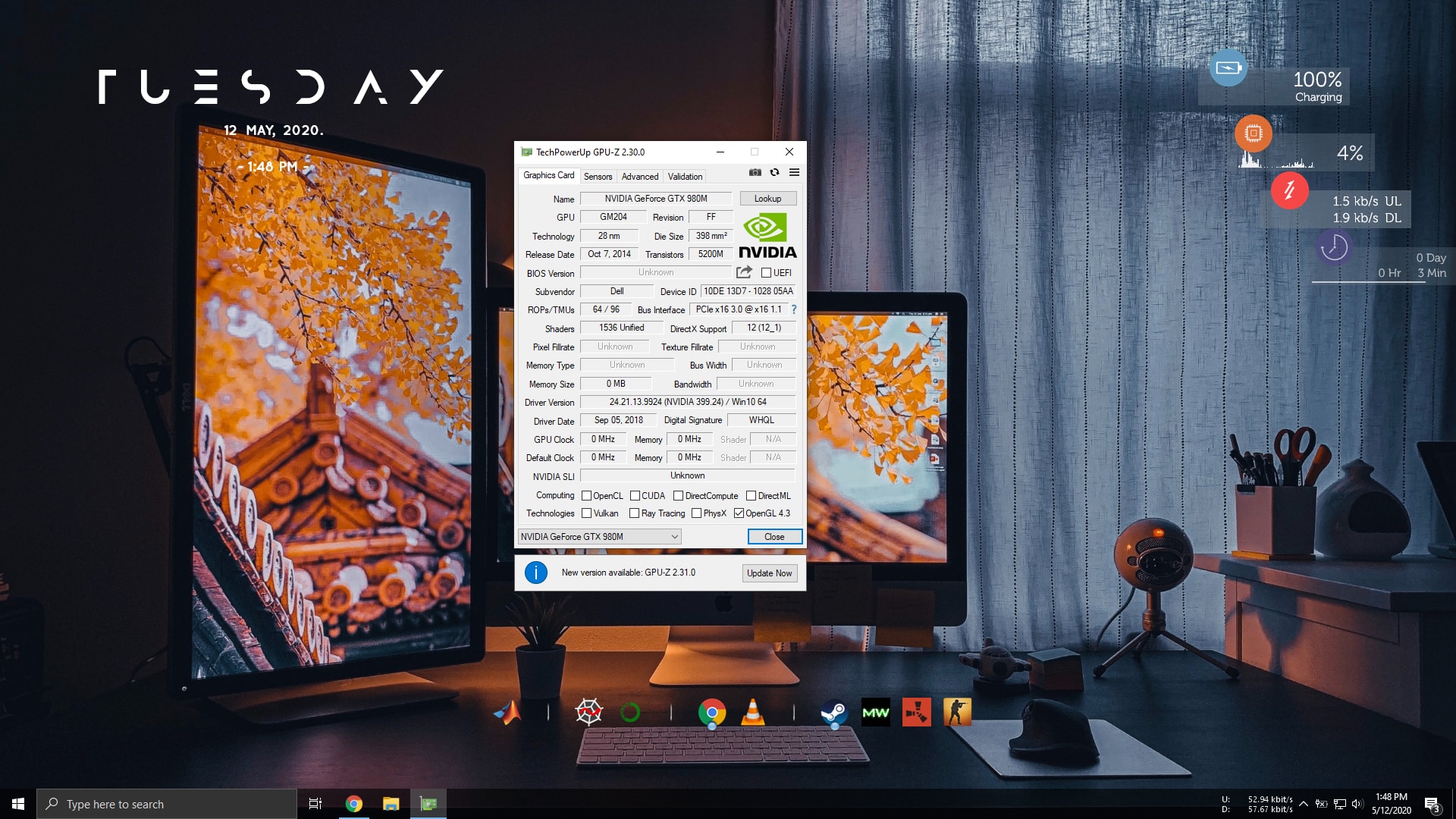1456x819 pixels.
Task: Click the BIOS share/export icon
Action: click(744, 272)
